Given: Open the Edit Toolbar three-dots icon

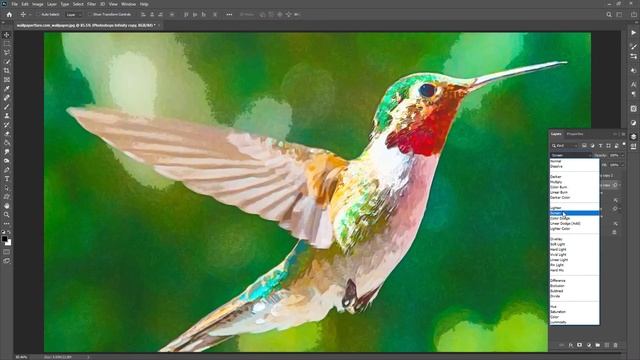Looking at the screenshot, I should tap(7, 224).
